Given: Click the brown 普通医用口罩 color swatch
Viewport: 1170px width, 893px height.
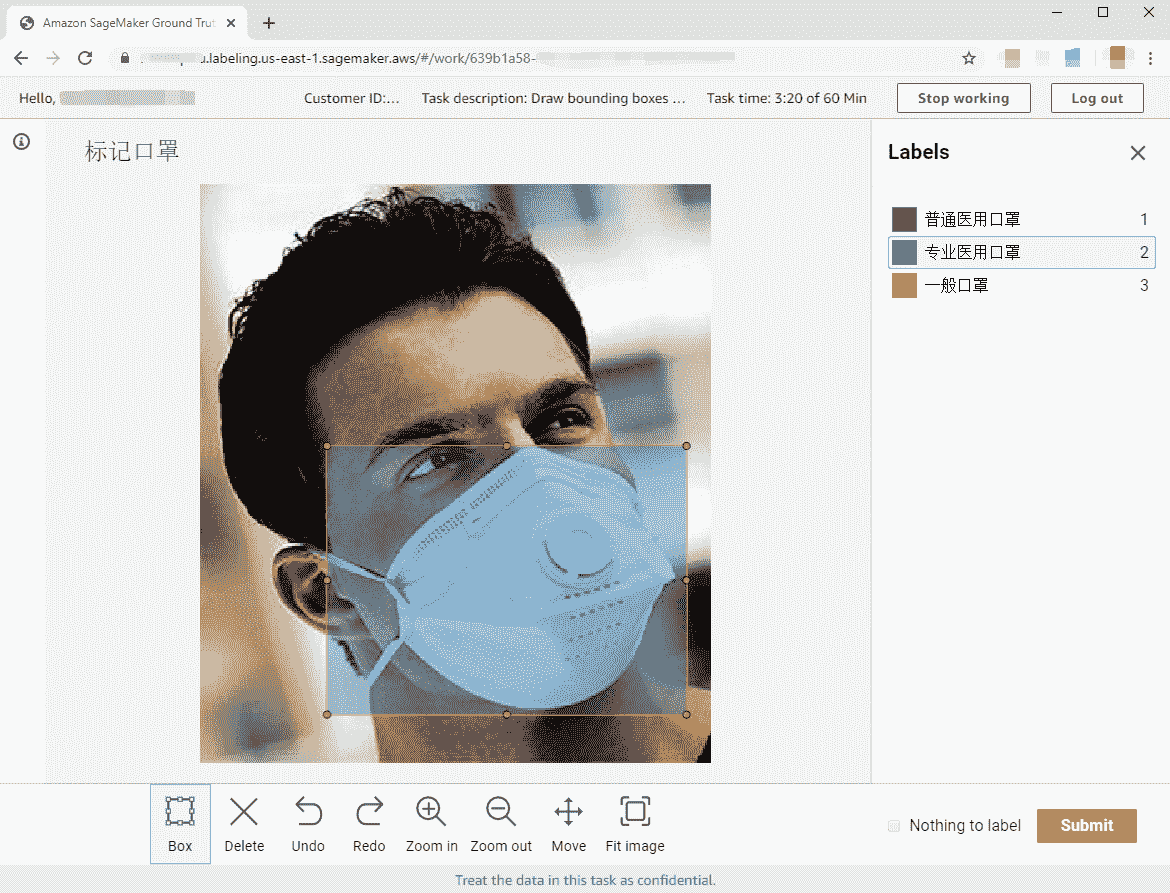Looking at the screenshot, I should 904,219.
